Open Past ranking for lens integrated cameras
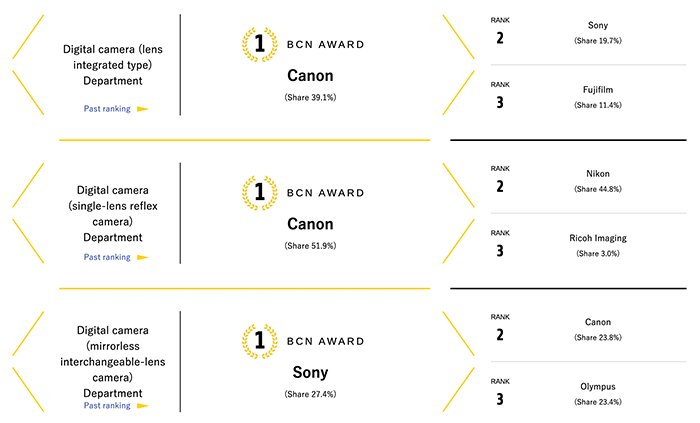 point(107,108)
